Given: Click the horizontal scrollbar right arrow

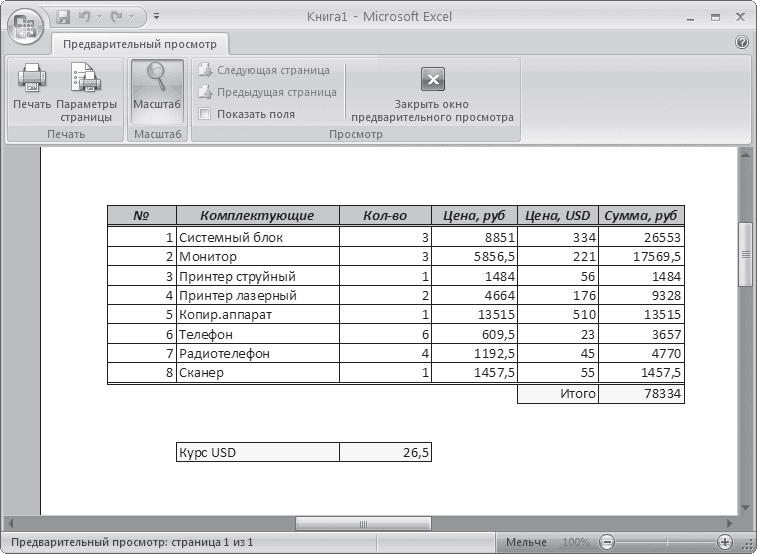Looking at the screenshot, I should [729, 524].
